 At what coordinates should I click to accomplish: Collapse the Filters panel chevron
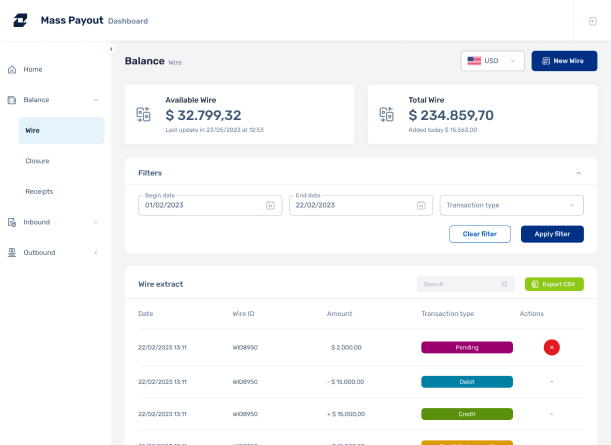point(578,173)
